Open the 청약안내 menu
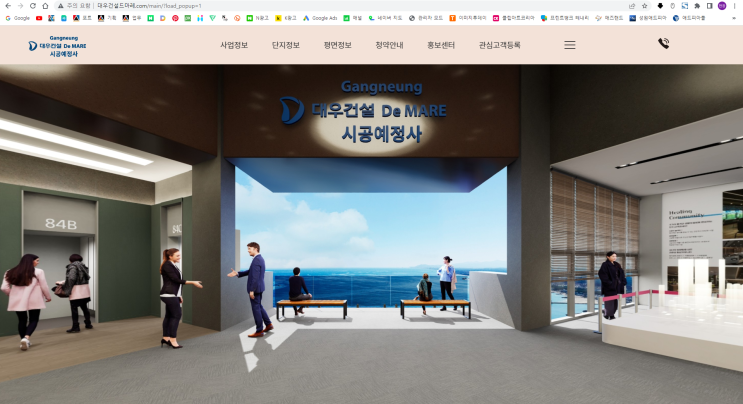 click(x=389, y=45)
